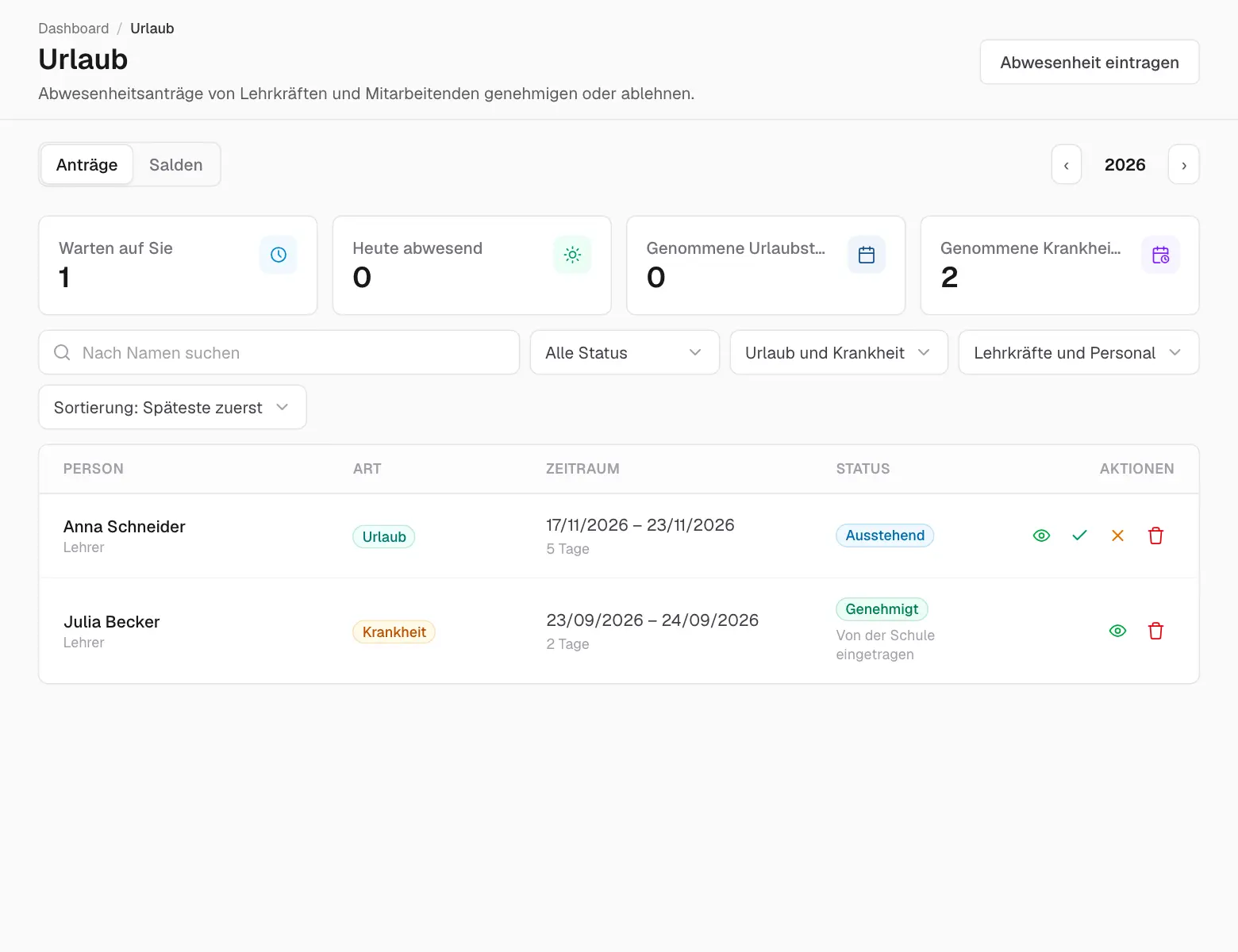Click the sun icon in Heute abwesend card
Viewport: 1238px width, 952px height.
[x=572, y=255]
